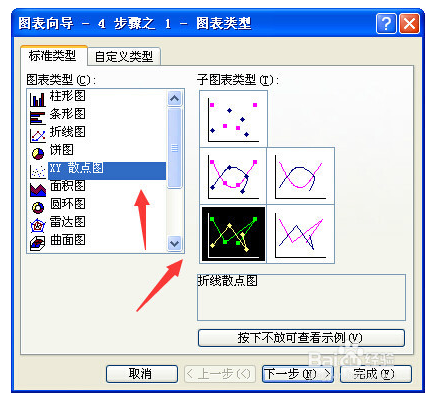The image size is (438, 394).
Task: Select the XY scatter chart icon
Action: pyautogui.click(x=37, y=171)
